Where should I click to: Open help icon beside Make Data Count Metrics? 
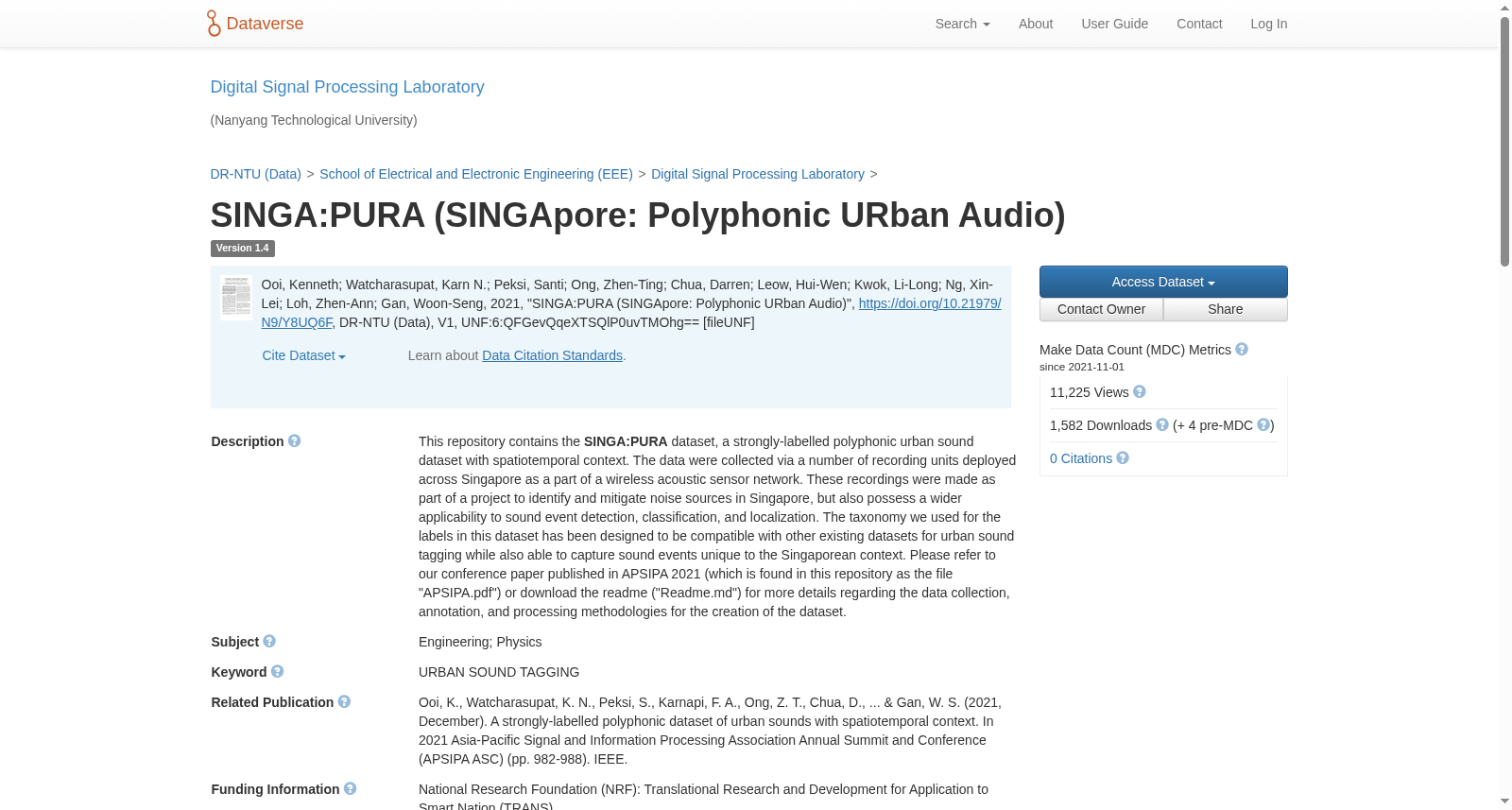(1242, 350)
